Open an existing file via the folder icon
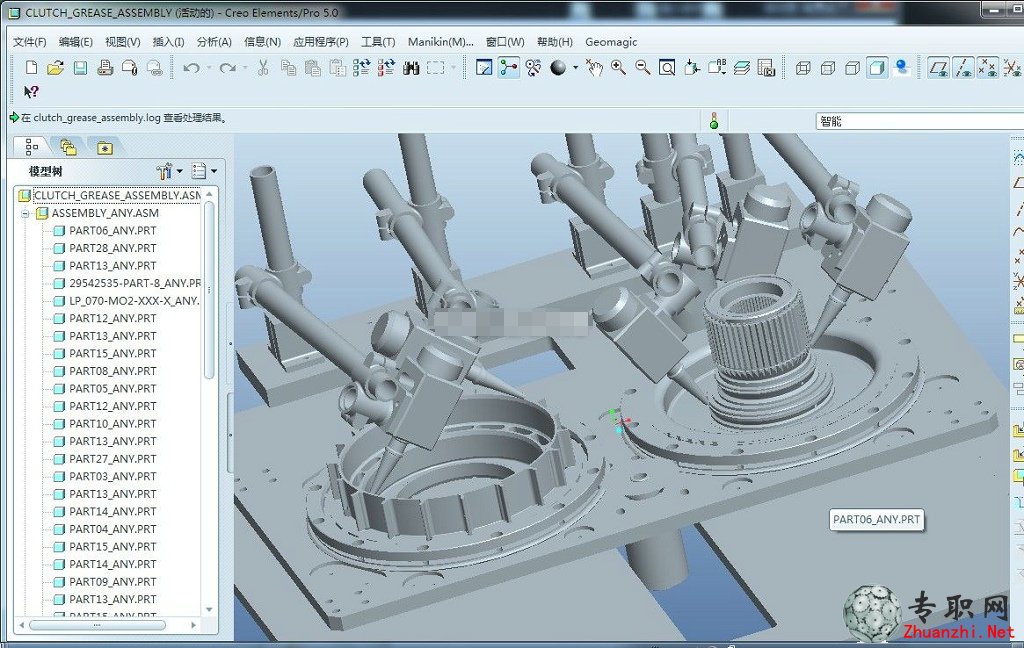 [56, 67]
